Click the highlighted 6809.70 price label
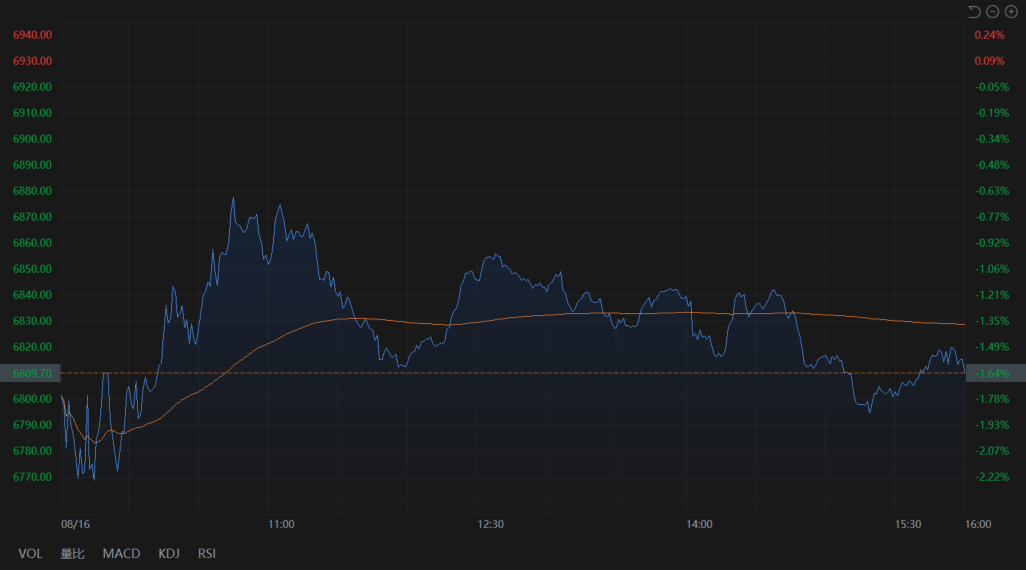 (x=31, y=373)
